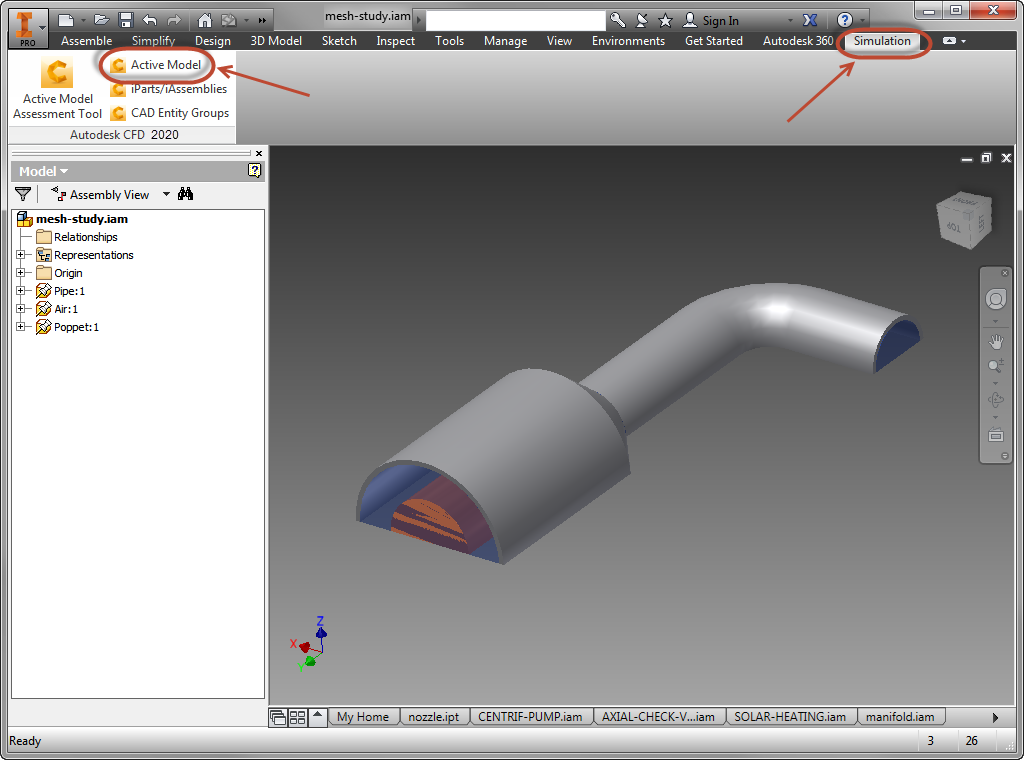
Task: Switch to the 3D Model ribbon tab
Action: tap(276, 40)
